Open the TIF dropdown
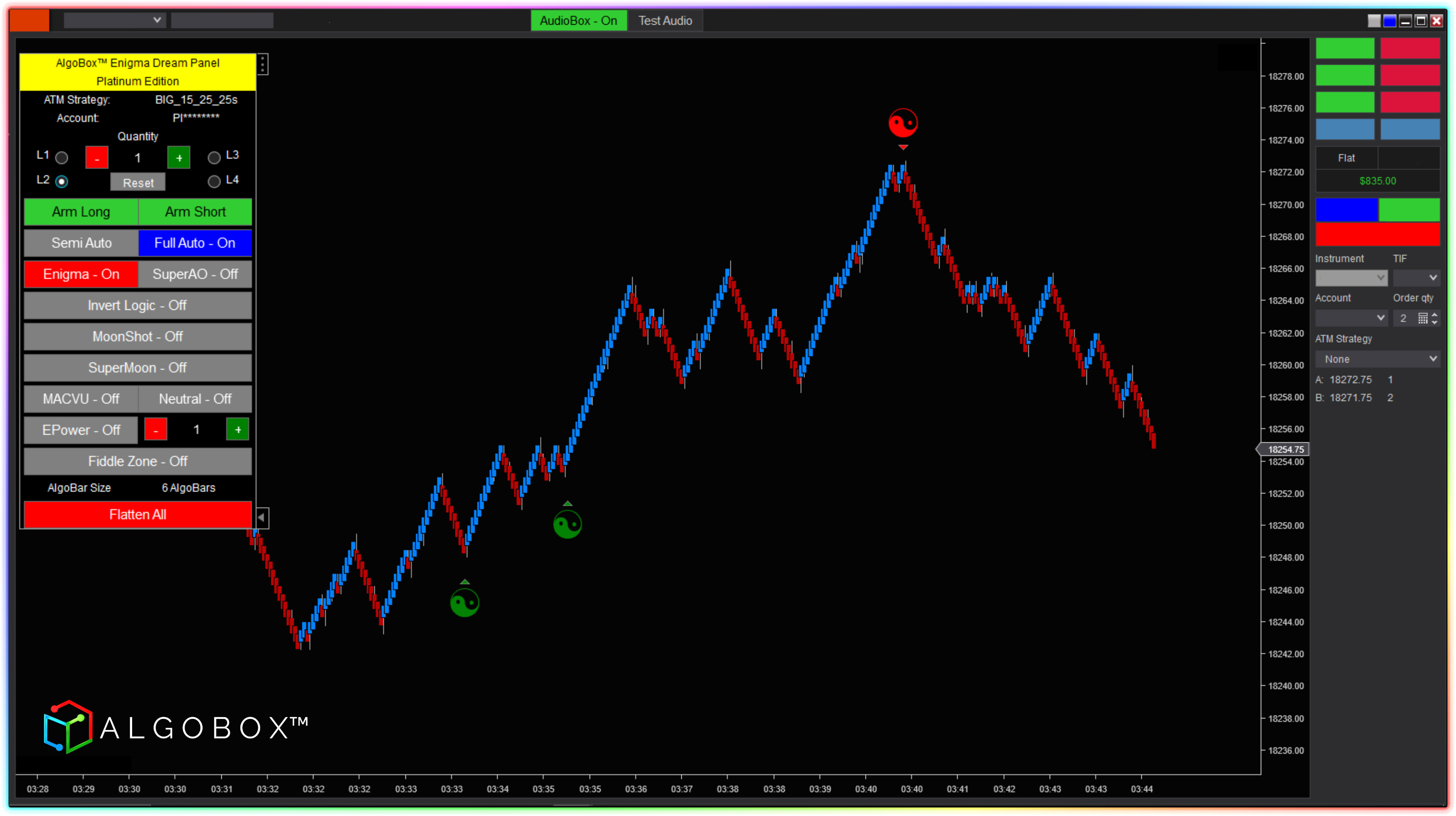 coord(1415,278)
